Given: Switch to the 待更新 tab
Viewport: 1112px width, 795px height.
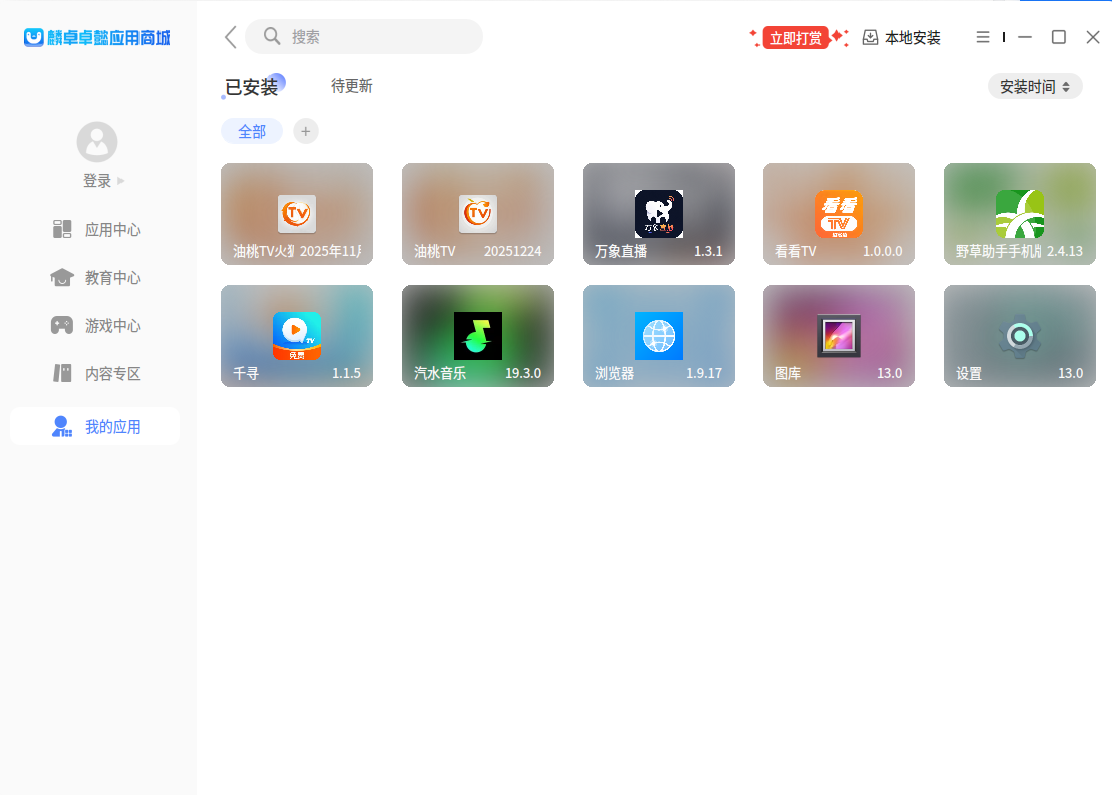Looking at the screenshot, I should [352, 86].
